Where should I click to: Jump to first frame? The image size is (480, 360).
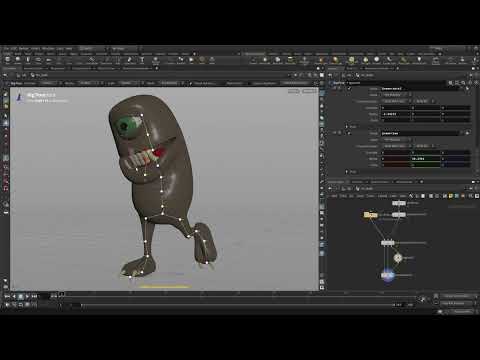pyautogui.click(x=7, y=296)
